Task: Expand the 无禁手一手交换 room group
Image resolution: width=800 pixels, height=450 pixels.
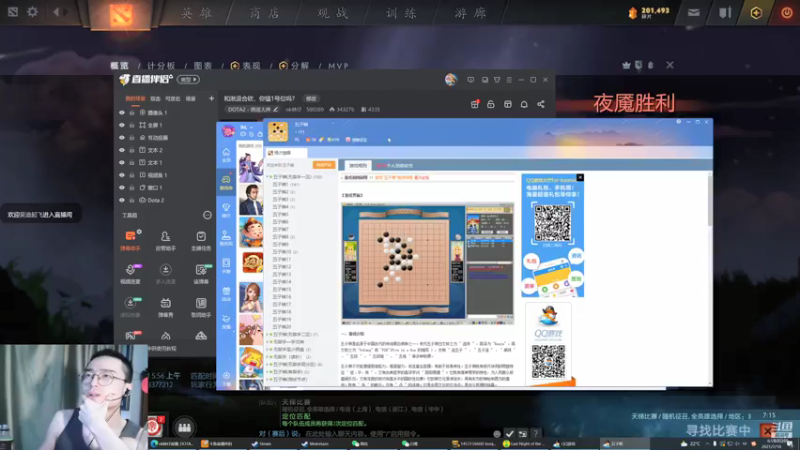Action: click(x=268, y=342)
